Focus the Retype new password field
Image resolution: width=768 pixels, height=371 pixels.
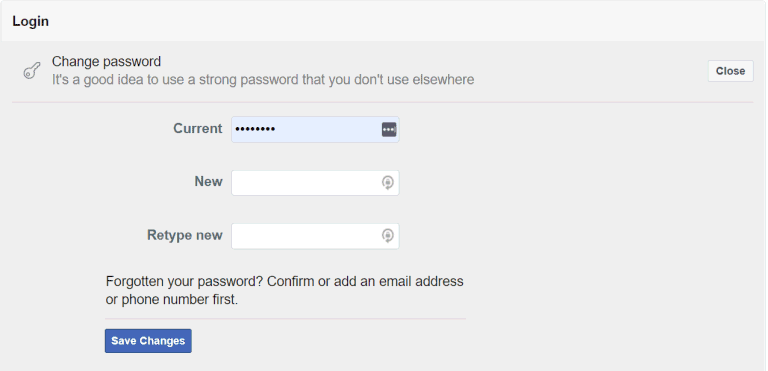click(x=315, y=236)
